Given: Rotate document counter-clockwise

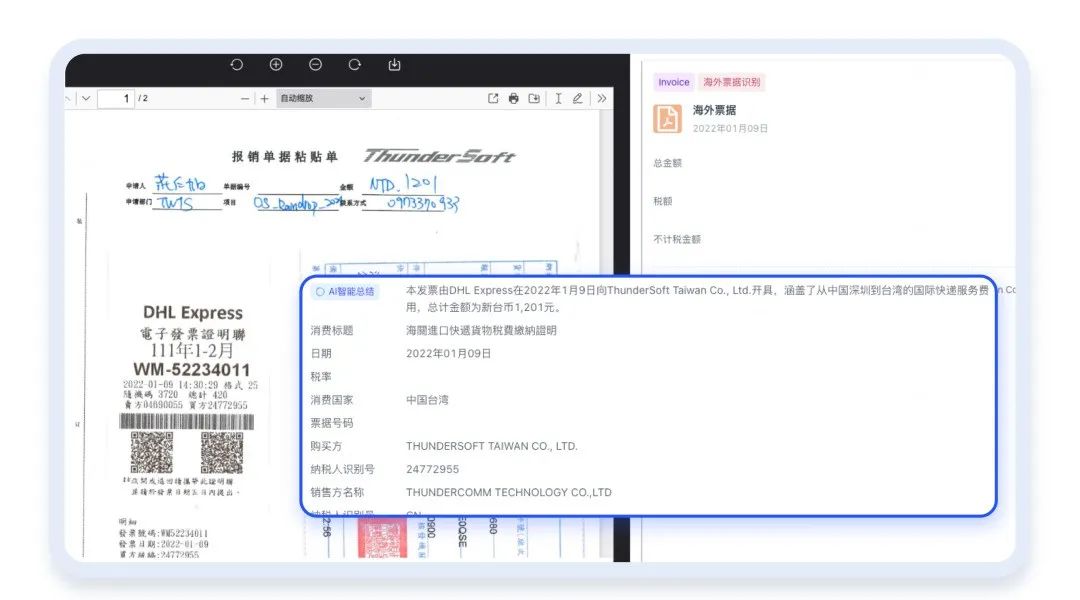Looking at the screenshot, I should 236,65.
